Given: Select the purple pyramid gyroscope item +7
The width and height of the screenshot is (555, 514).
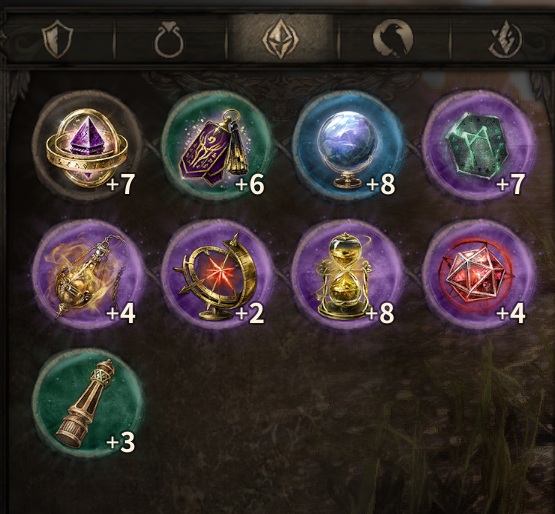Looking at the screenshot, I should point(87,146).
